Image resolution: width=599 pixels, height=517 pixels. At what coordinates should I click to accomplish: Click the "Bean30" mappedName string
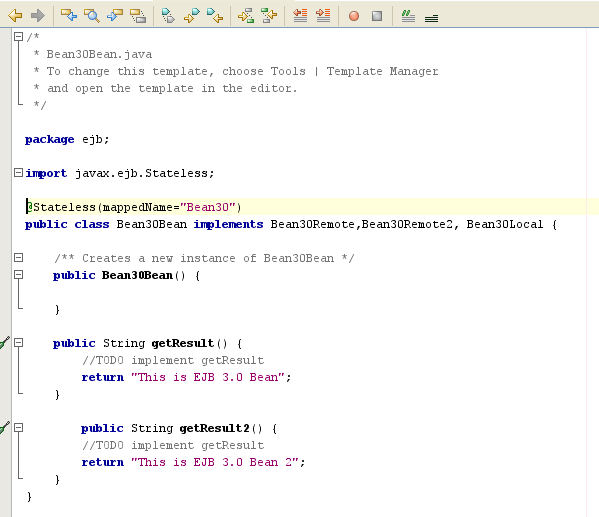208,207
